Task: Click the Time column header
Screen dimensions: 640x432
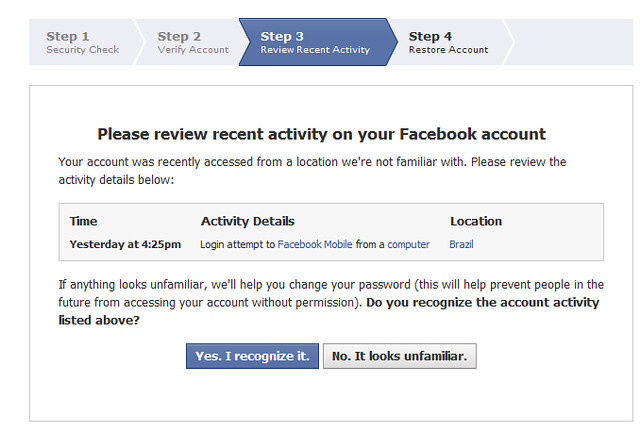Action: point(84,221)
